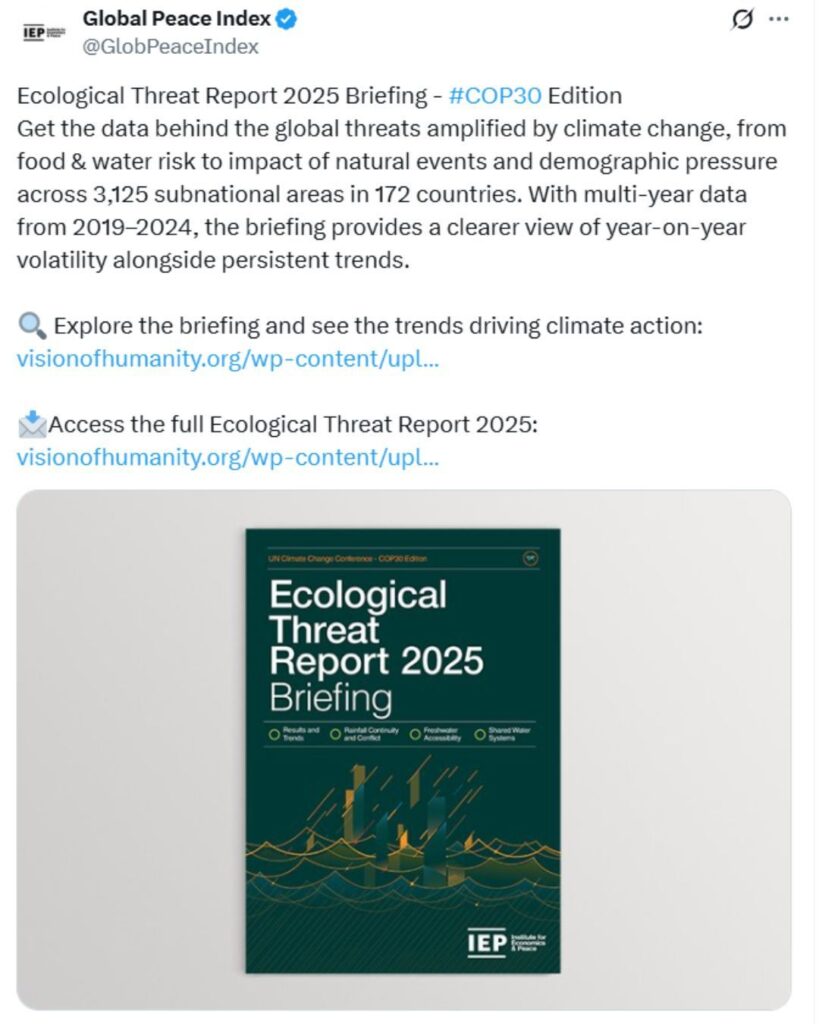Open the briefing visionofhumanity.org link

pos(224,357)
